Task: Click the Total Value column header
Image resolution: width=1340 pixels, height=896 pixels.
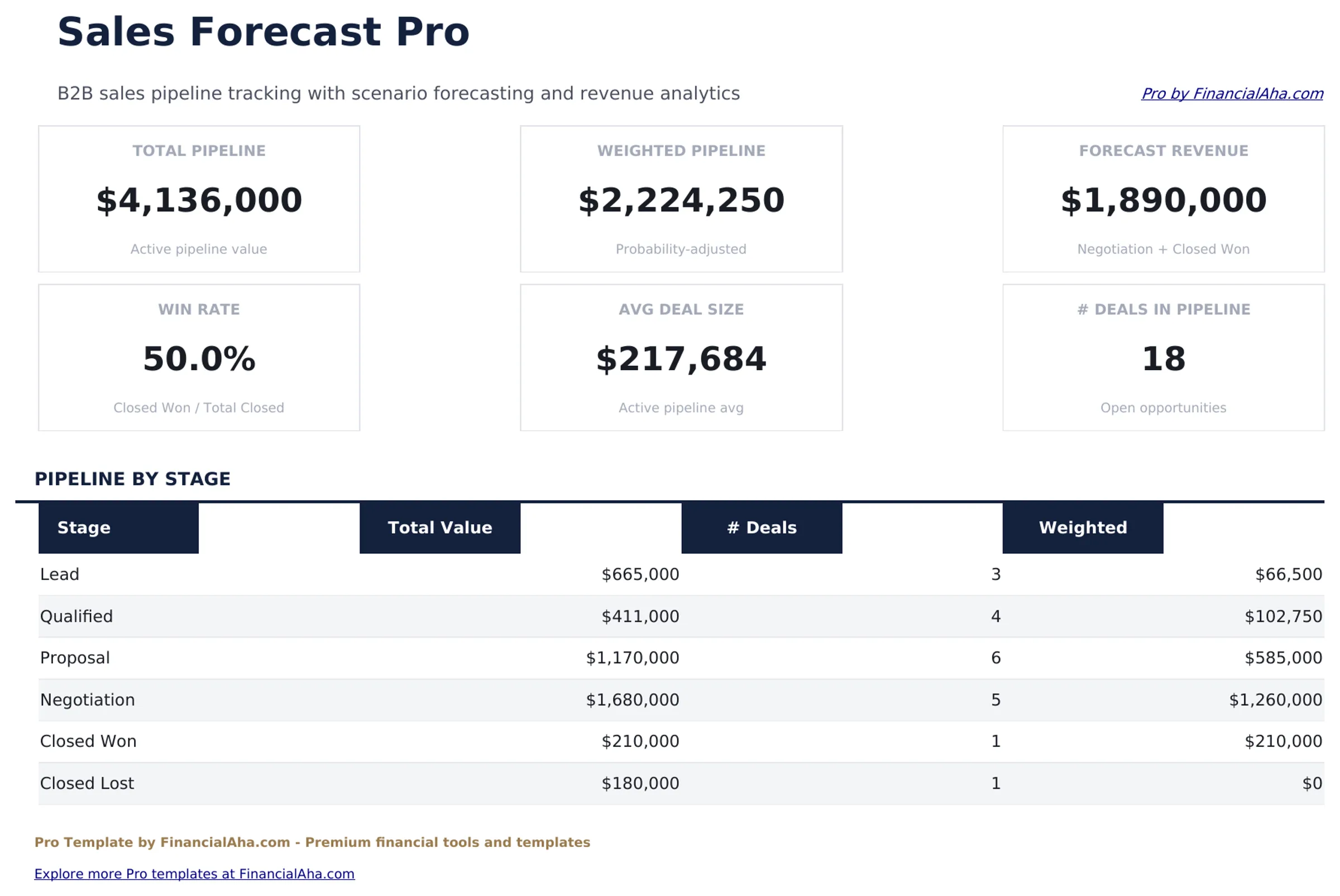Action: click(x=439, y=528)
